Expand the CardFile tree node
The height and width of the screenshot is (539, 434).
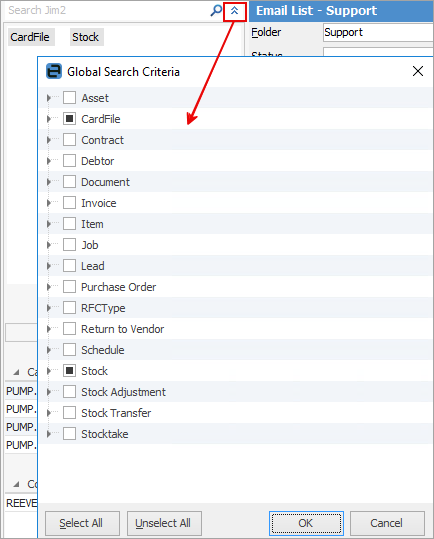tap(49, 119)
